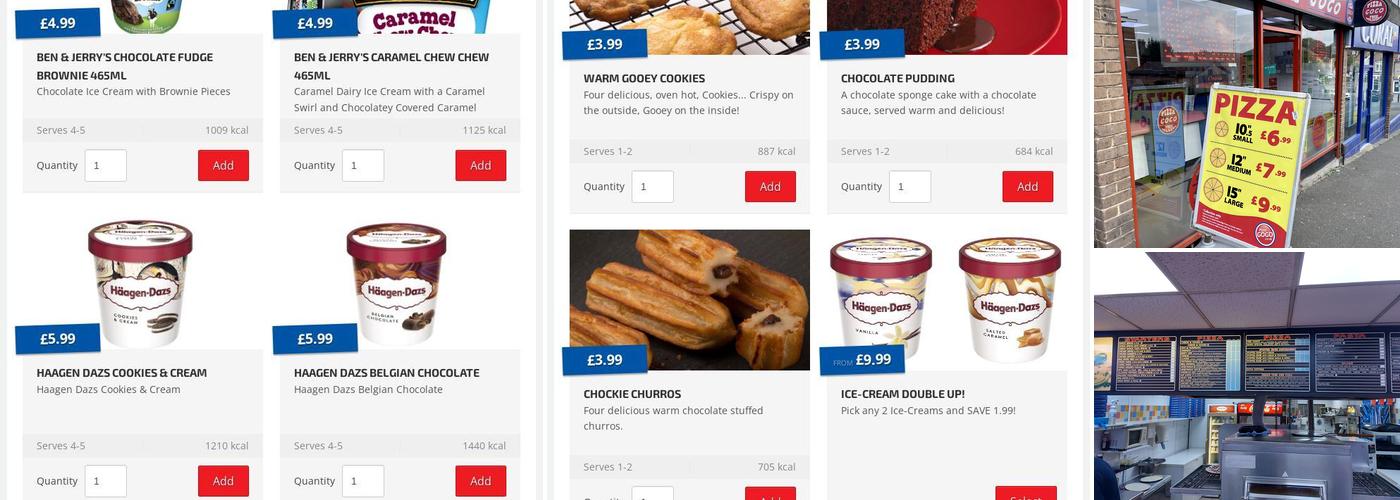Screen dimensions: 1400x500
Task: Open Ice-Cream Double Up product image
Action: [947, 300]
